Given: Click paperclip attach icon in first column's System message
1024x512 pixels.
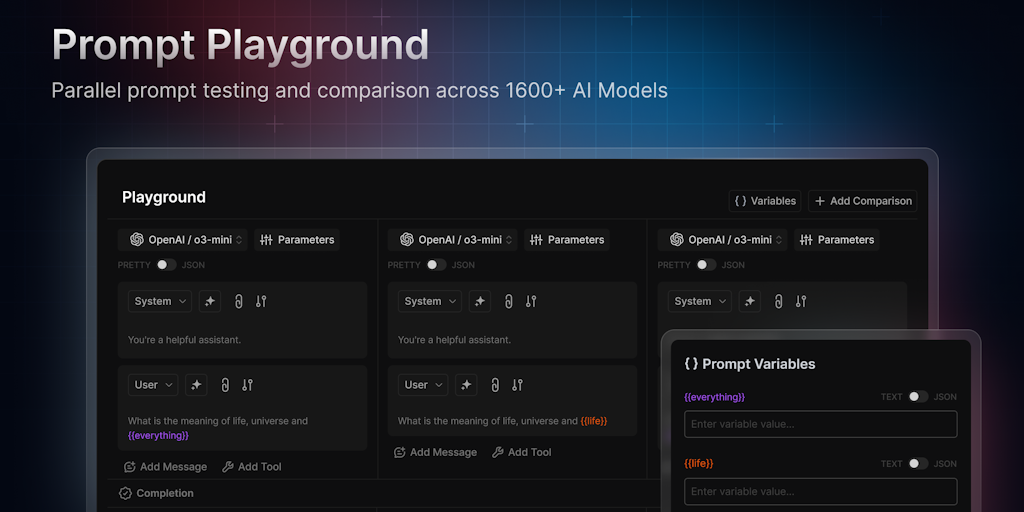Looking at the screenshot, I should click(x=238, y=301).
